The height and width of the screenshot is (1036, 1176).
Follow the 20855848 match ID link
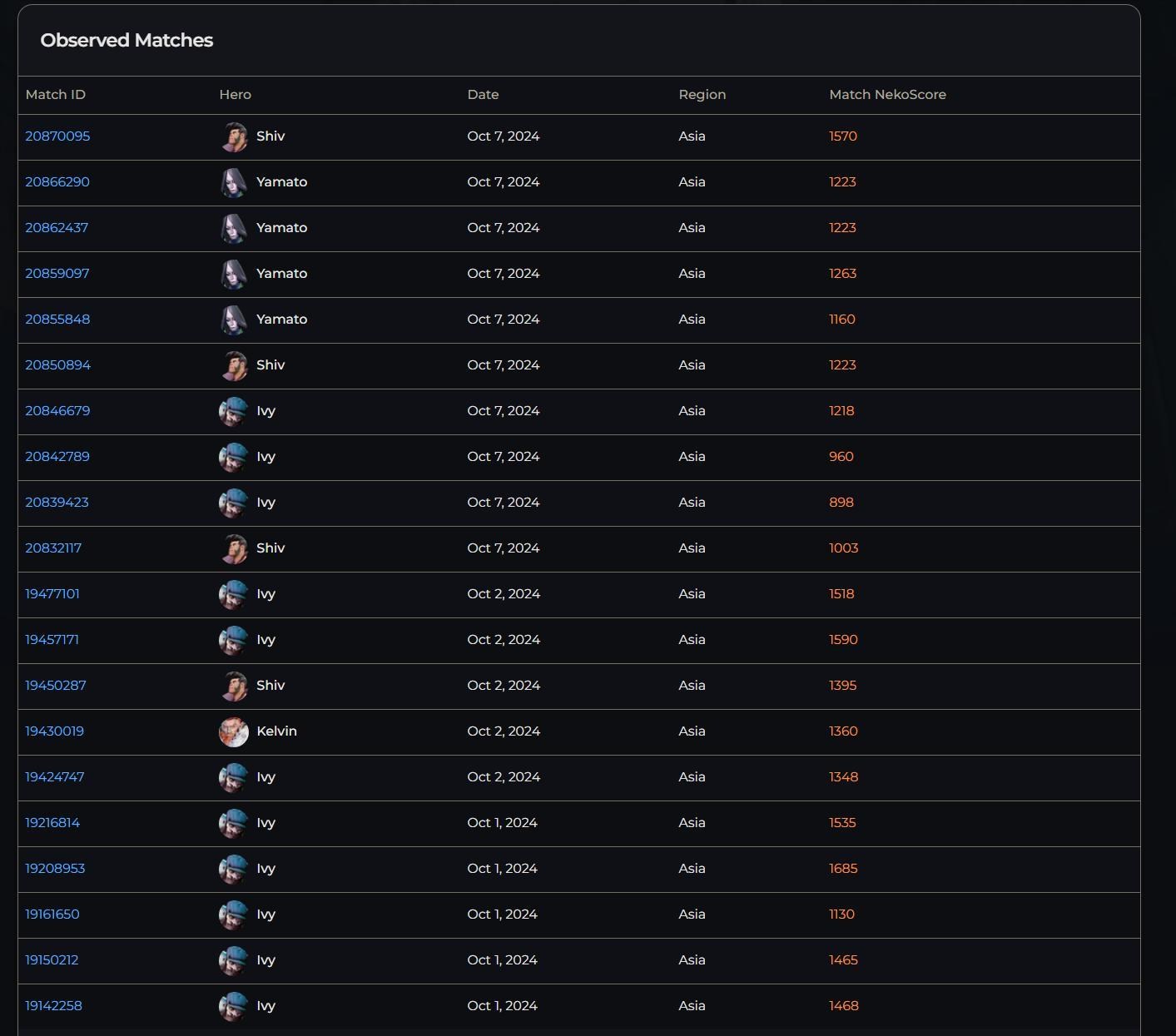57,320
